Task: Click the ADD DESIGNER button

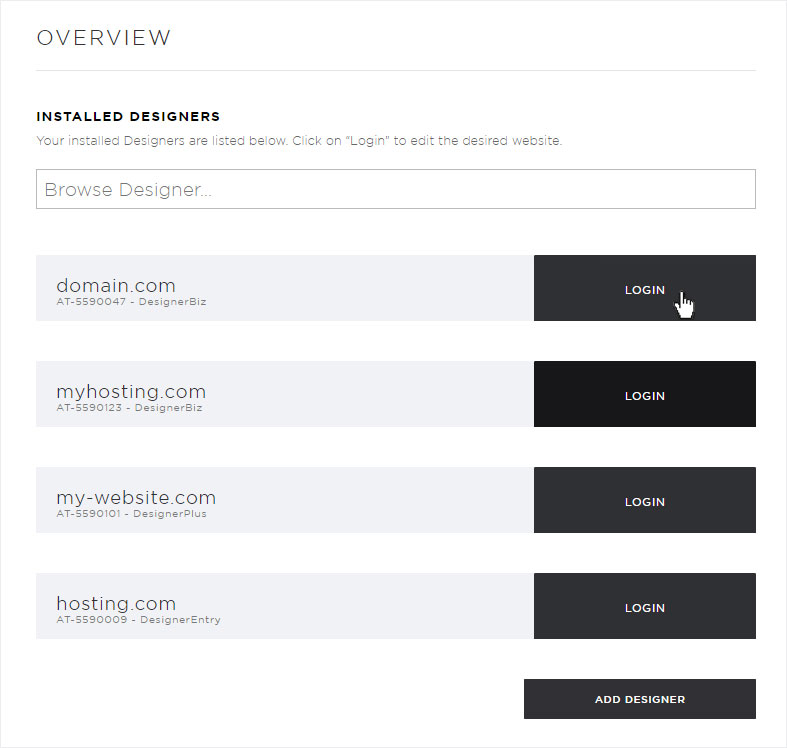Action: pos(639,699)
